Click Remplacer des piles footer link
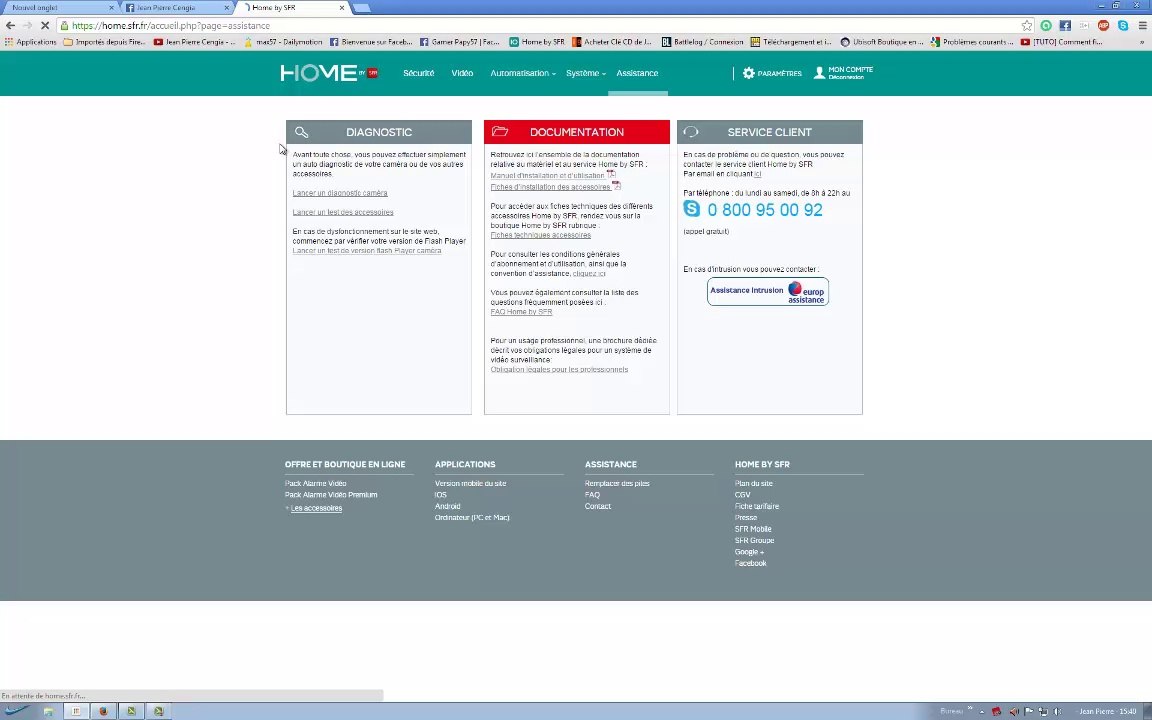Viewport: 1152px width, 720px height. pyautogui.click(x=617, y=483)
